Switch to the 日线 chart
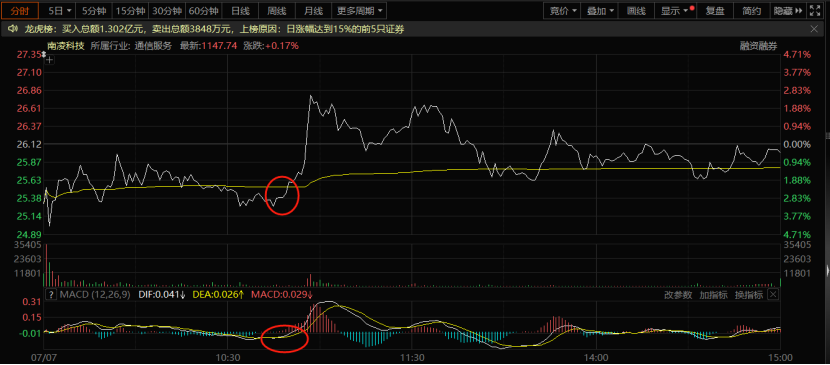Viewport: 830px width, 365px height. point(240,10)
